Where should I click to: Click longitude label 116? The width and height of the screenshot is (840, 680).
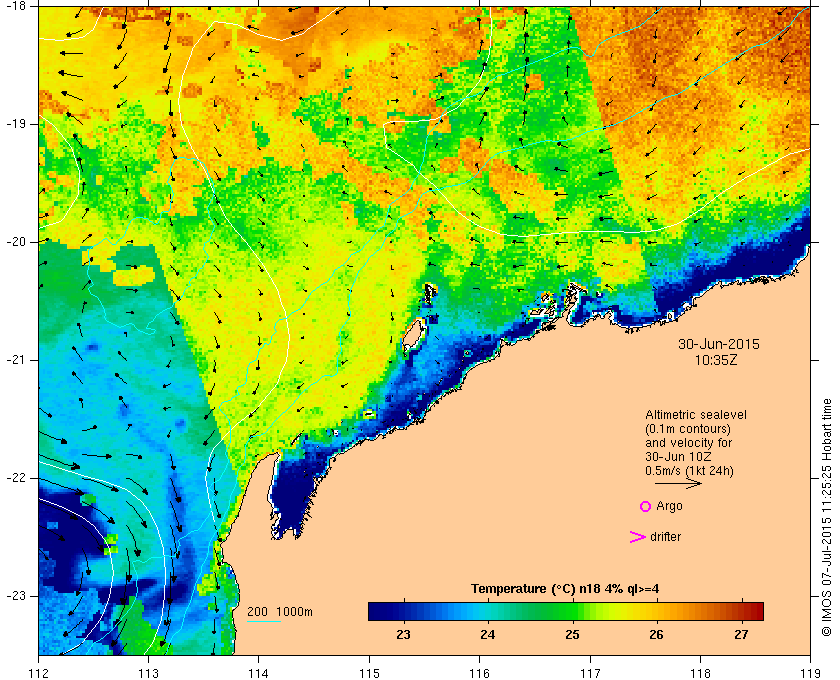[479, 672]
